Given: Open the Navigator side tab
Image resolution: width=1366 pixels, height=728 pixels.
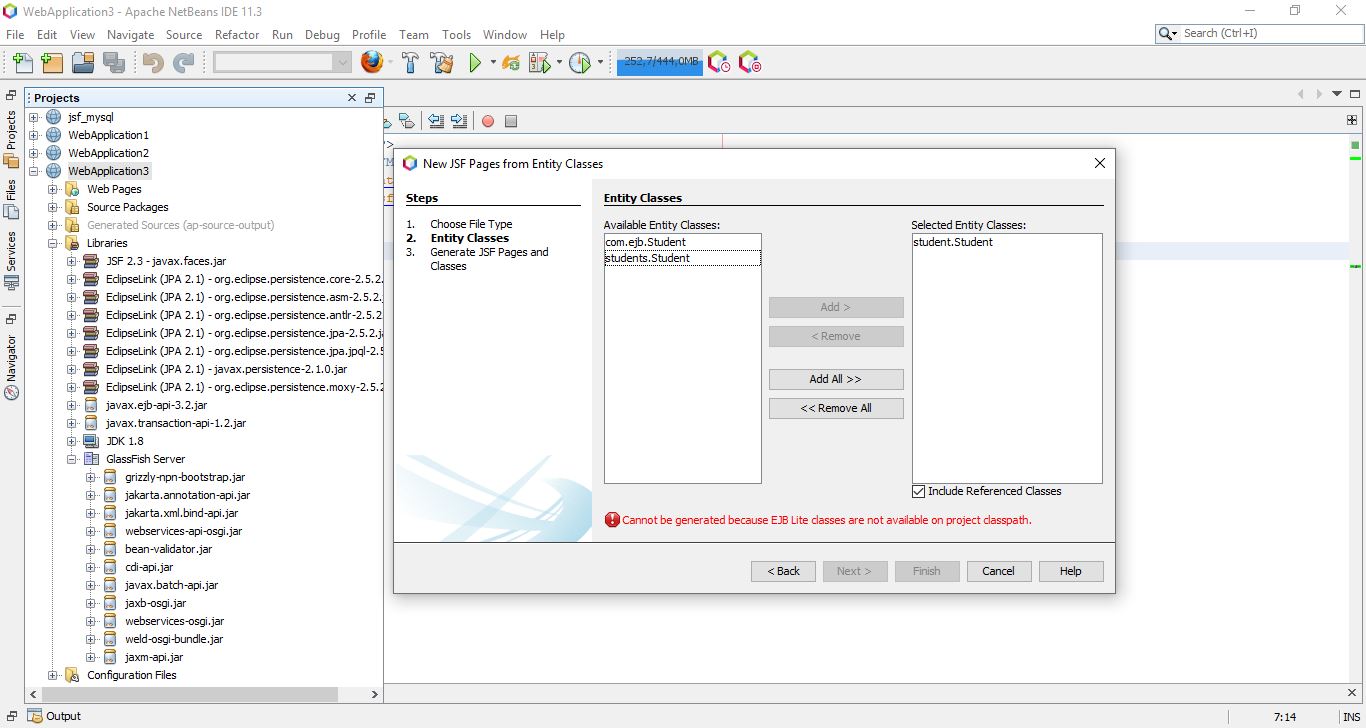Looking at the screenshot, I should point(11,367).
